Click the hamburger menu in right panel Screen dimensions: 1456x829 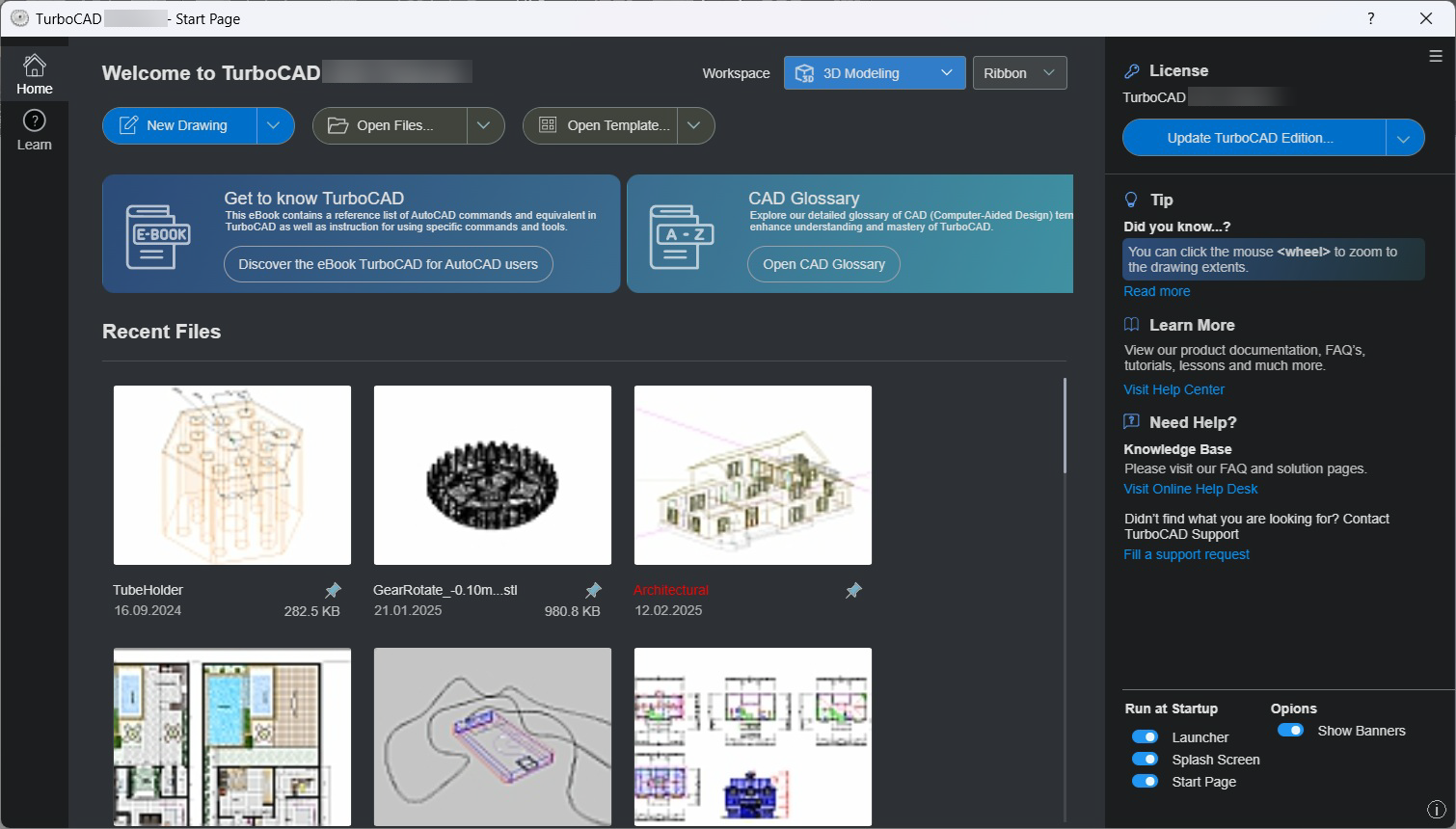point(1435,56)
